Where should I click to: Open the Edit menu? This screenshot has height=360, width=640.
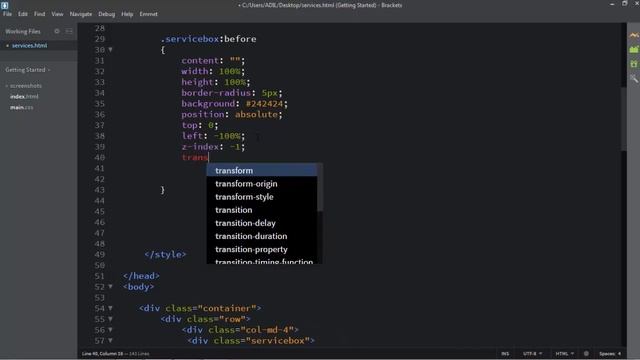23,14
